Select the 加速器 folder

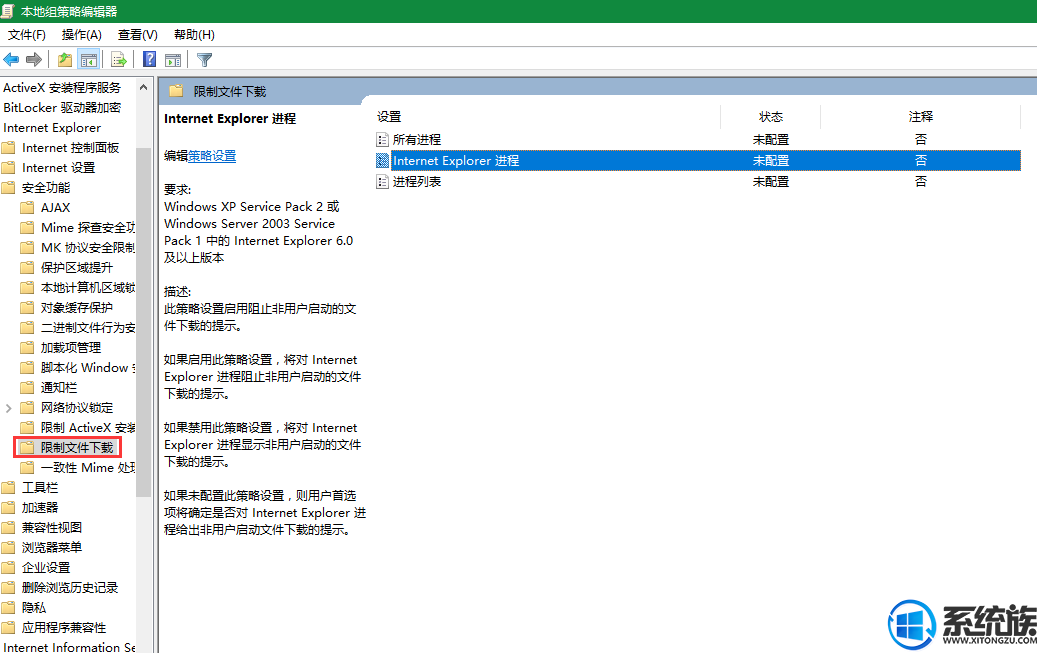30,507
